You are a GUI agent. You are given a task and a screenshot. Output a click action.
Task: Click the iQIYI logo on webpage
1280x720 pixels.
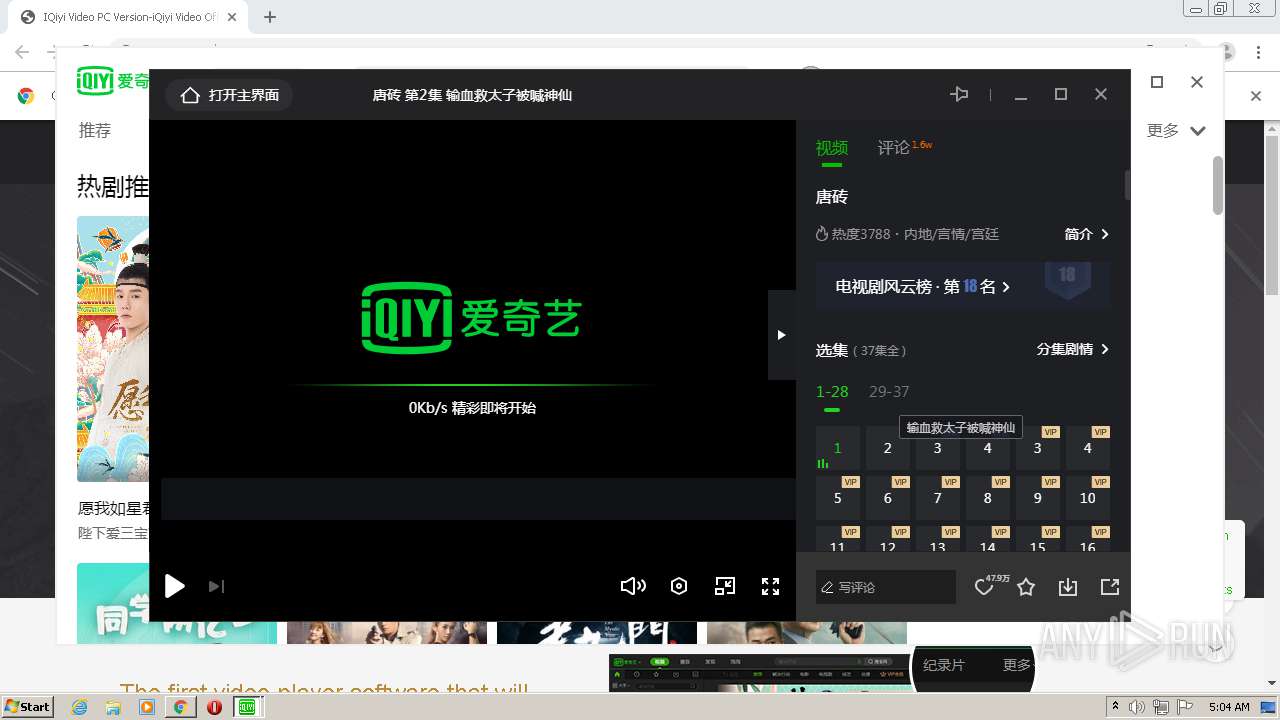(x=113, y=81)
